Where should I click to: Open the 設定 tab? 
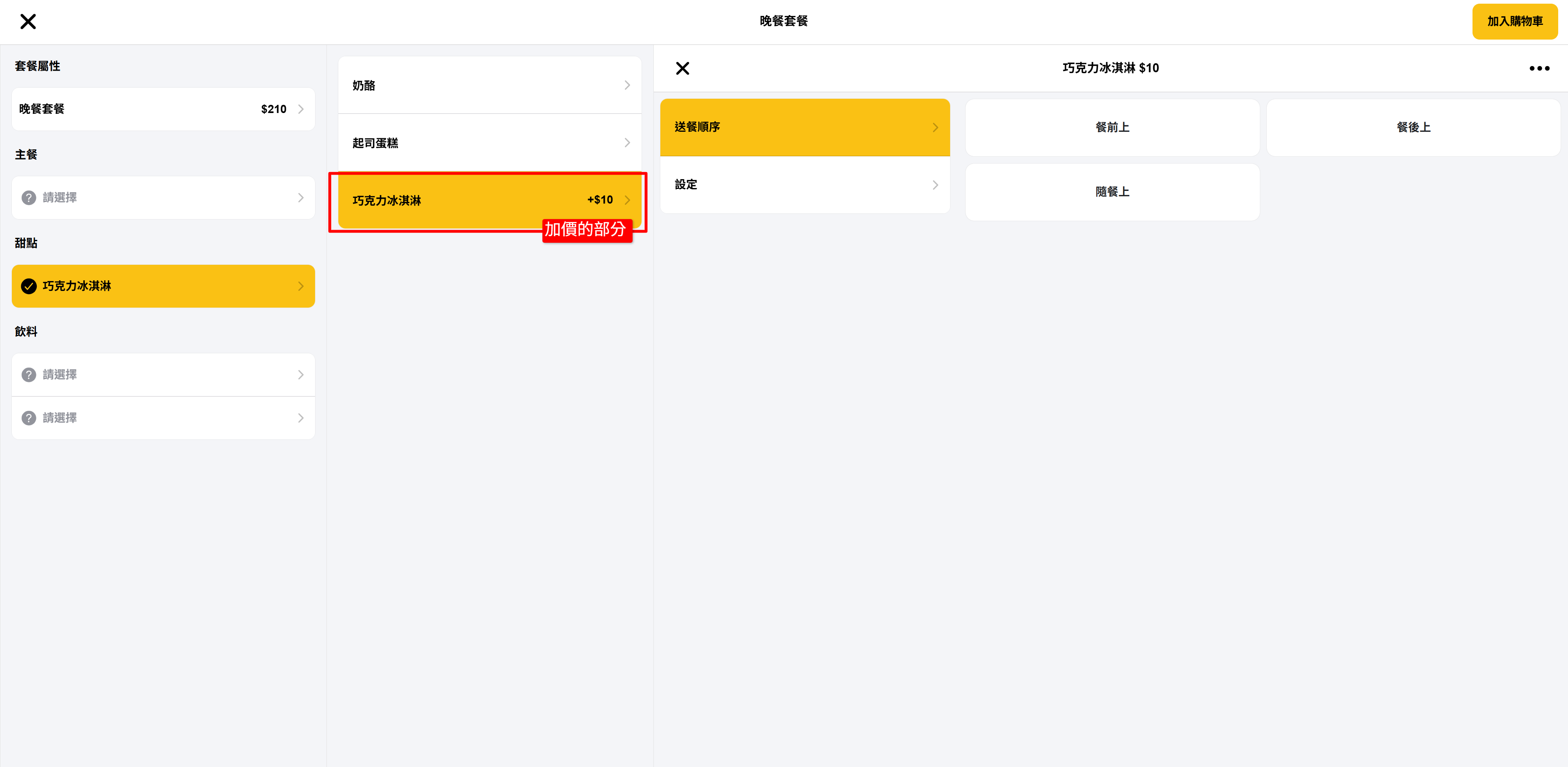804,184
